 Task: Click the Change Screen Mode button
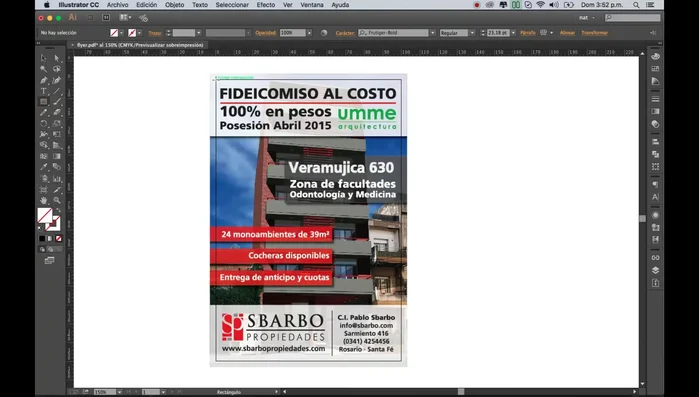coord(49,260)
